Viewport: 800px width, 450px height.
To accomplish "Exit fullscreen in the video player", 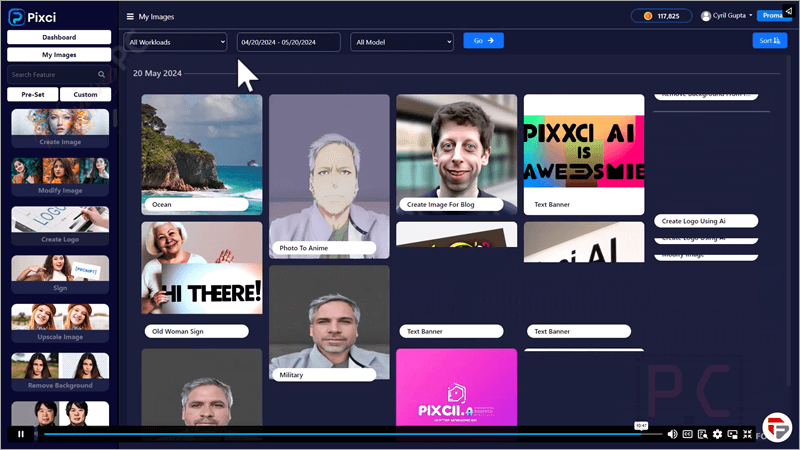I will pyautogui.click(x=747, y=434).
